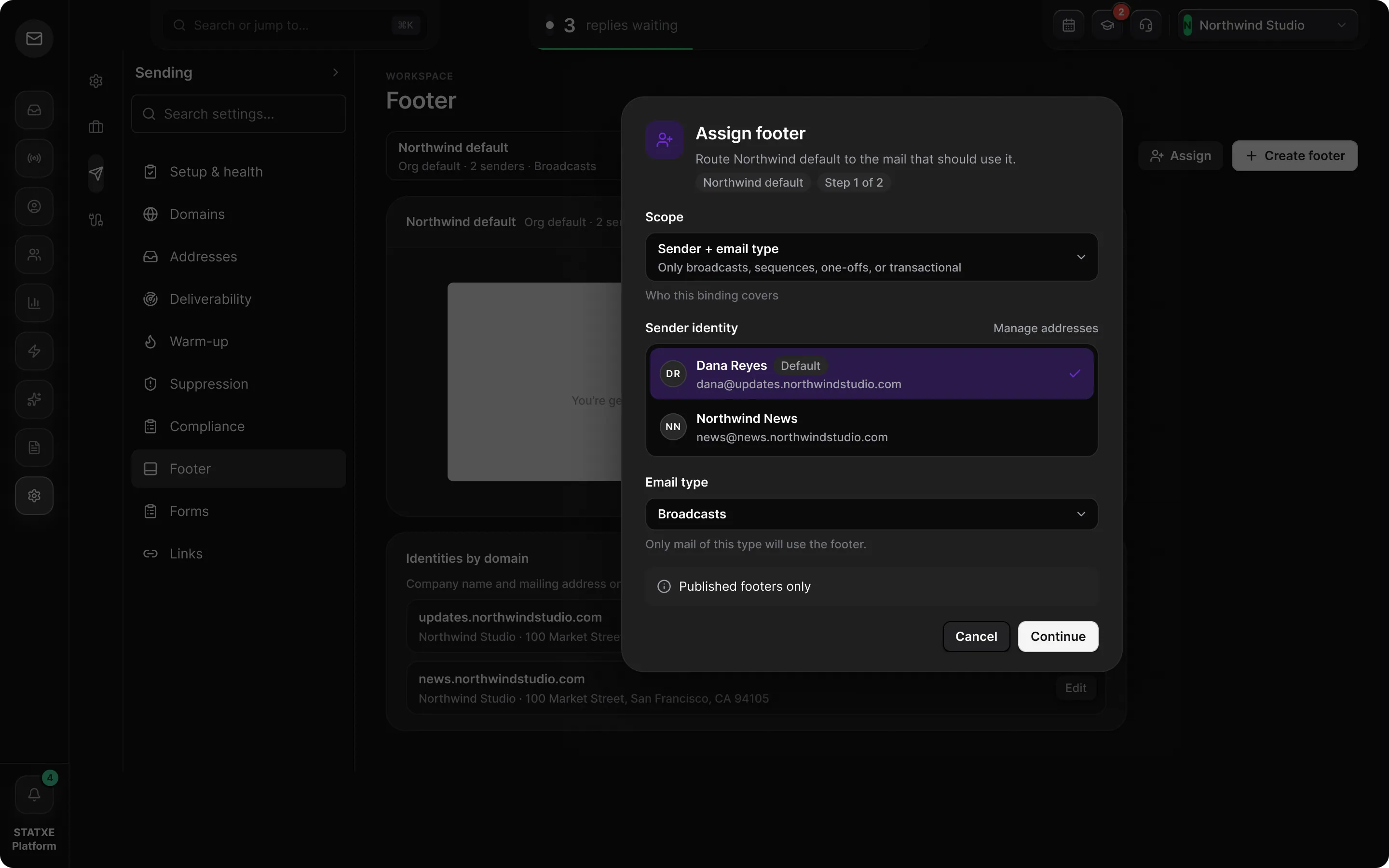Open Links settings
This screenshot has width=1389, height=868.
click(238, 554)
